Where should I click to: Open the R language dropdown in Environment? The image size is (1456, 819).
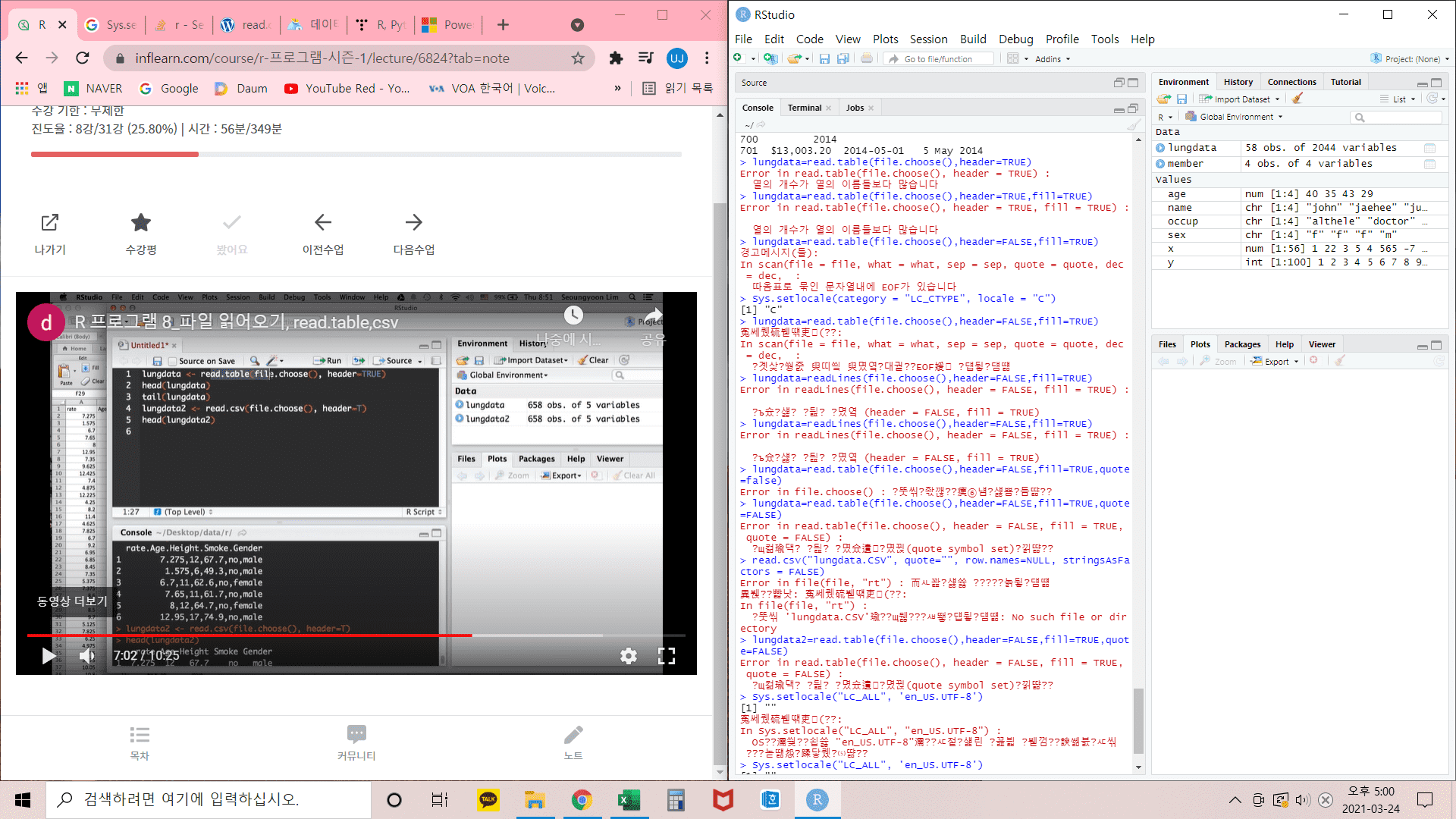click(x=1165, y=117)
